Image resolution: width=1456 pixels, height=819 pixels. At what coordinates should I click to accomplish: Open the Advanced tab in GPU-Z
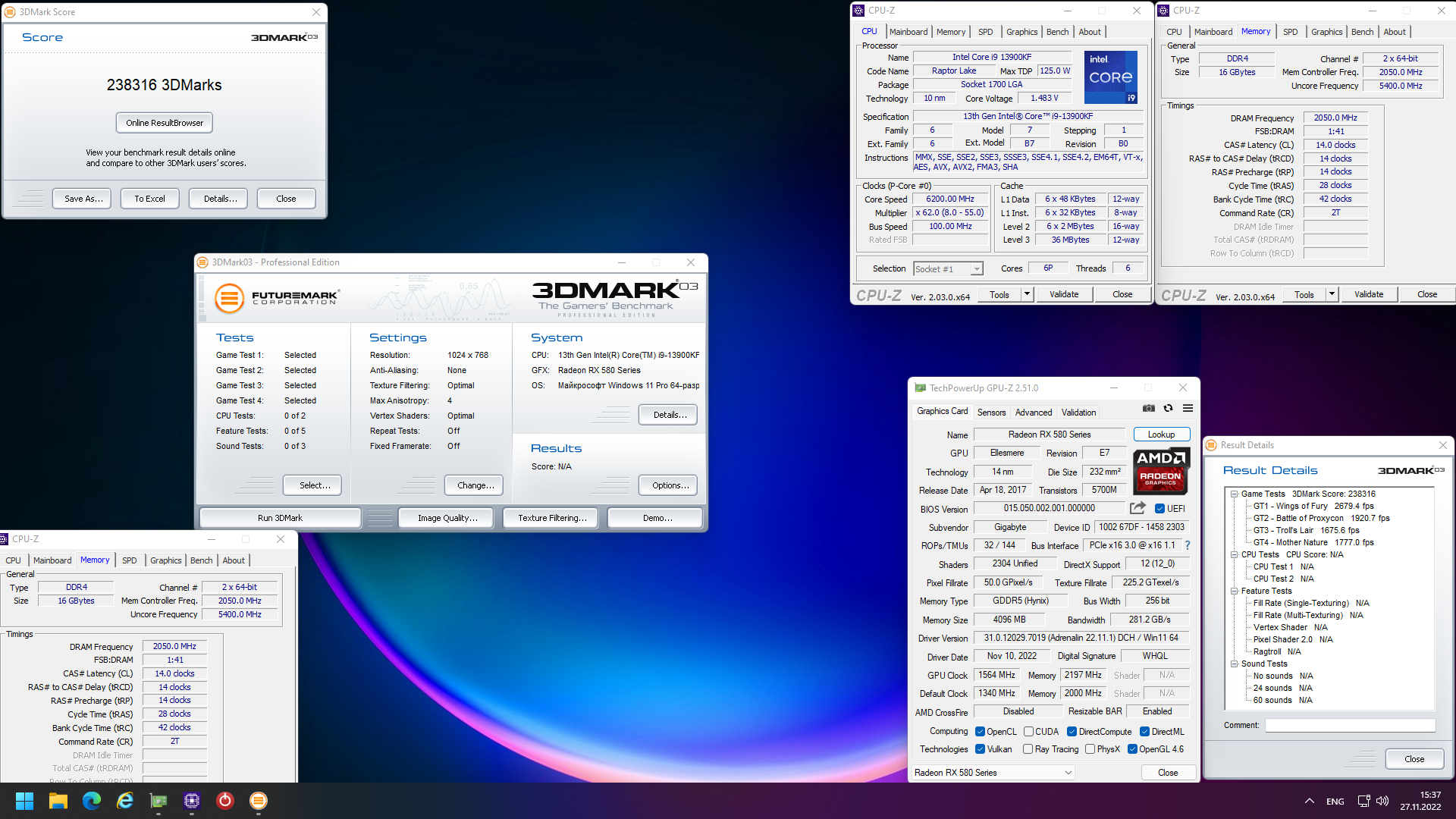click(1034, 413)
